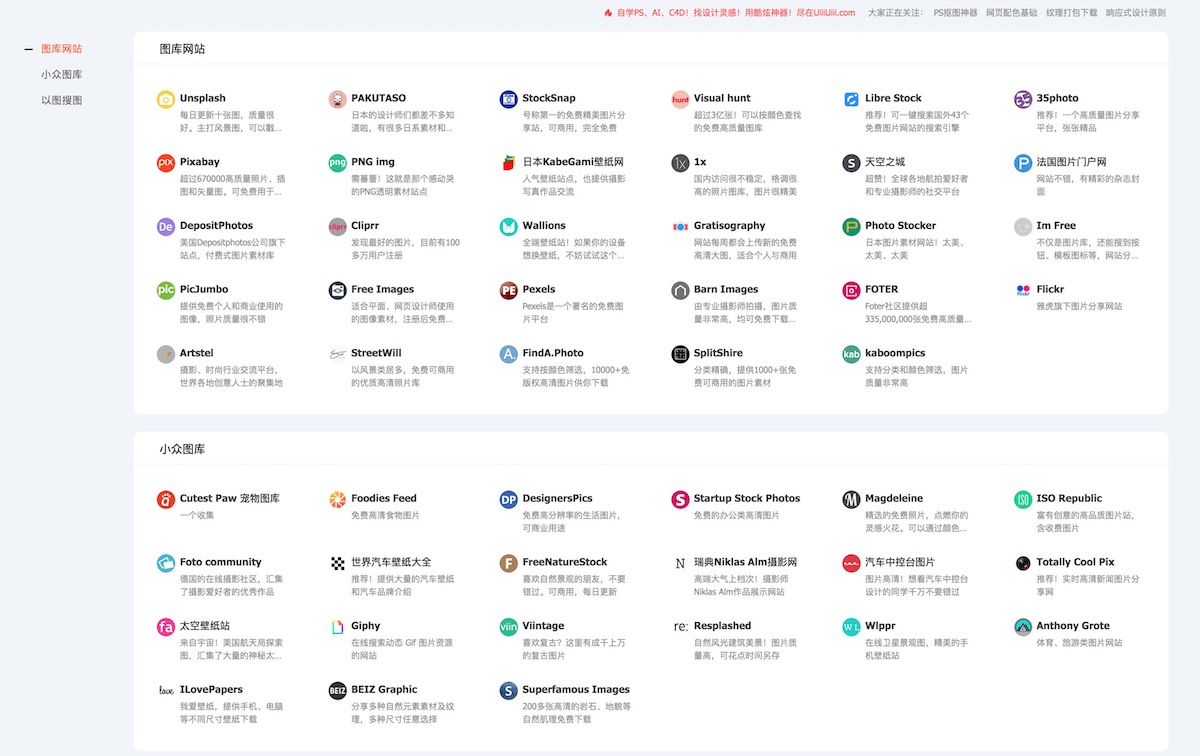Click the 纹理打包下载 top link

[1072, 13]
